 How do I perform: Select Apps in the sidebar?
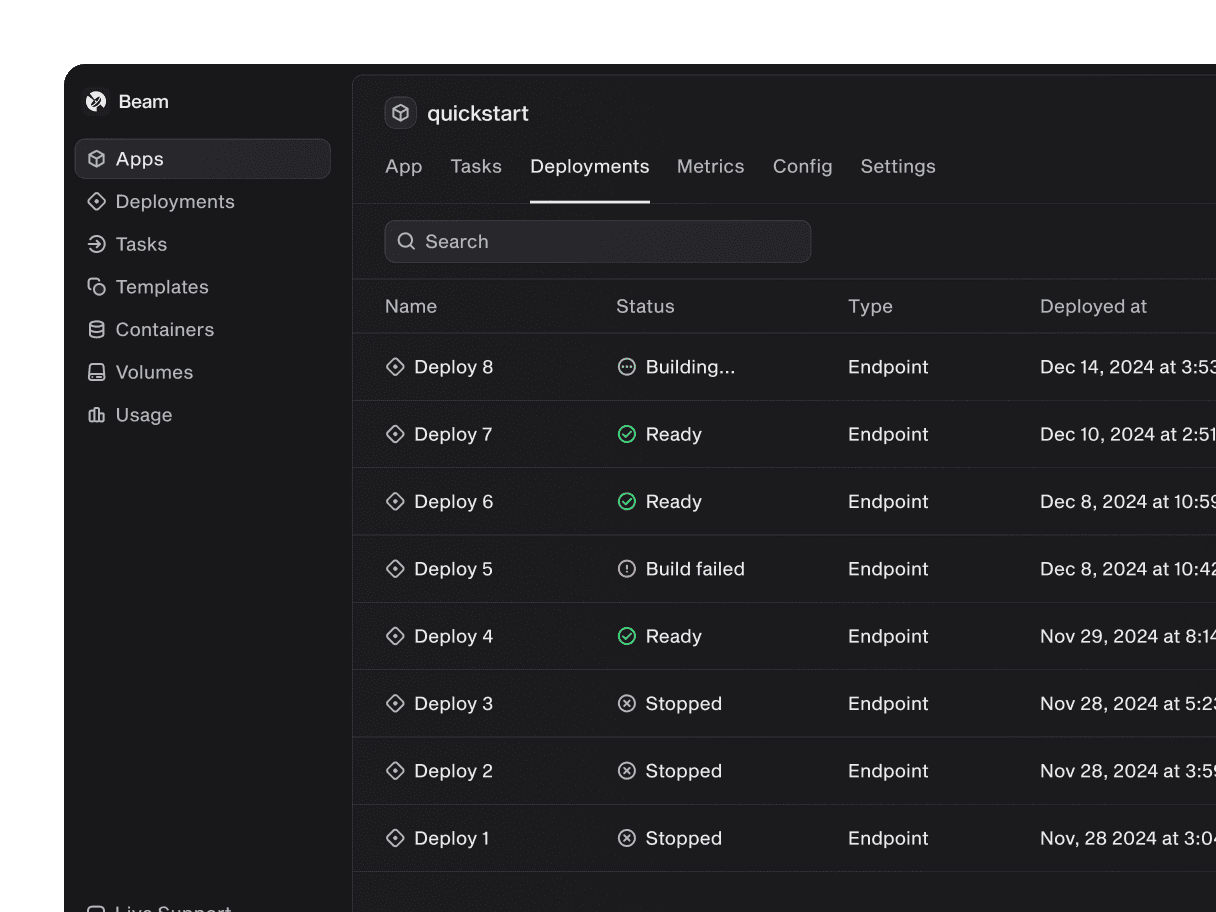click(x=140, y=159)
